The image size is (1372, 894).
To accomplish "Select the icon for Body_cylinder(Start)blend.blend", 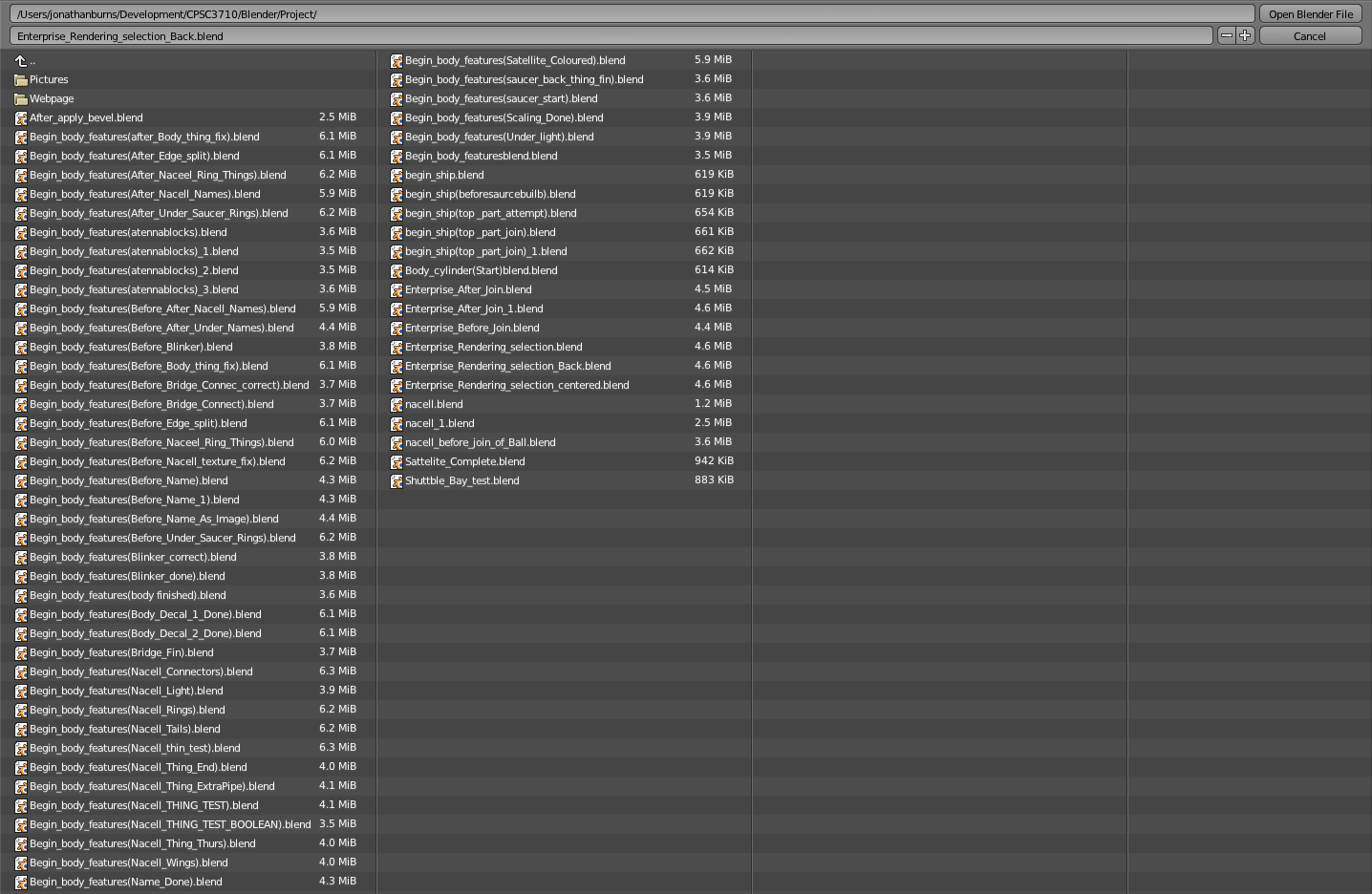I will 396,270.
